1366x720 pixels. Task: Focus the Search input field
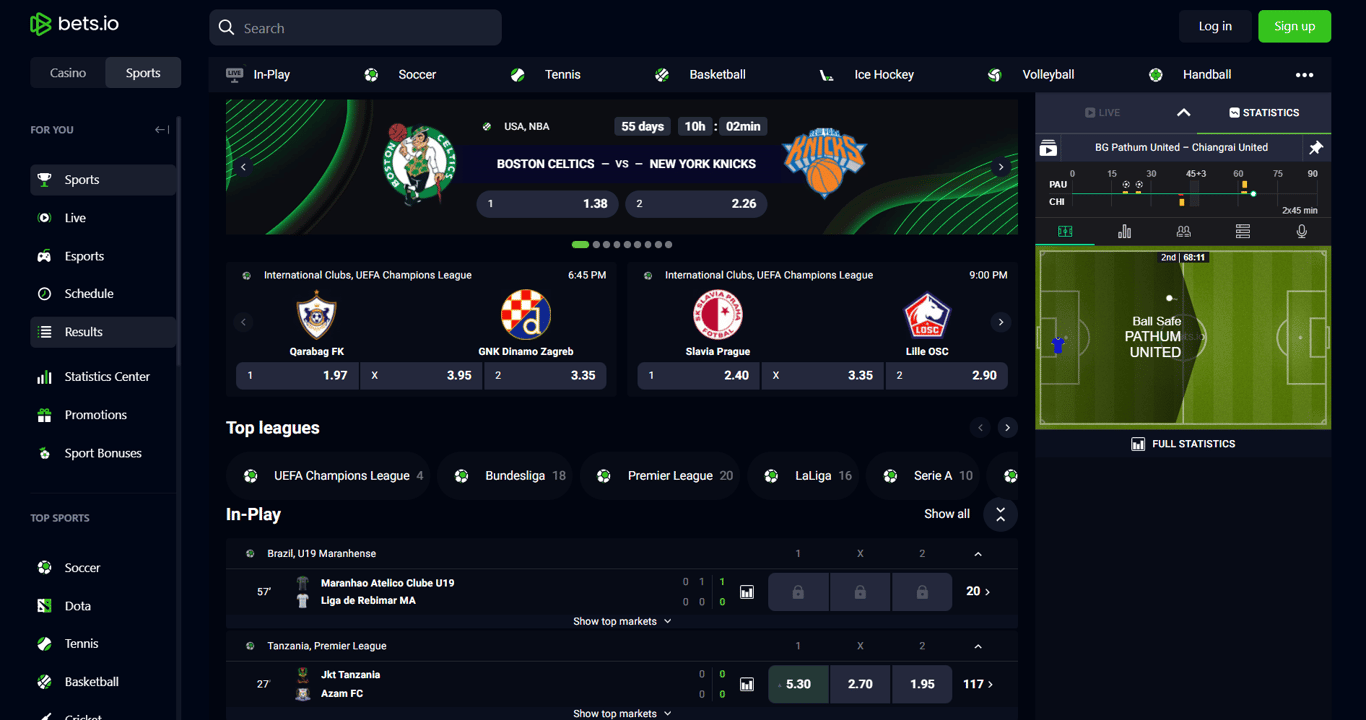355,28
